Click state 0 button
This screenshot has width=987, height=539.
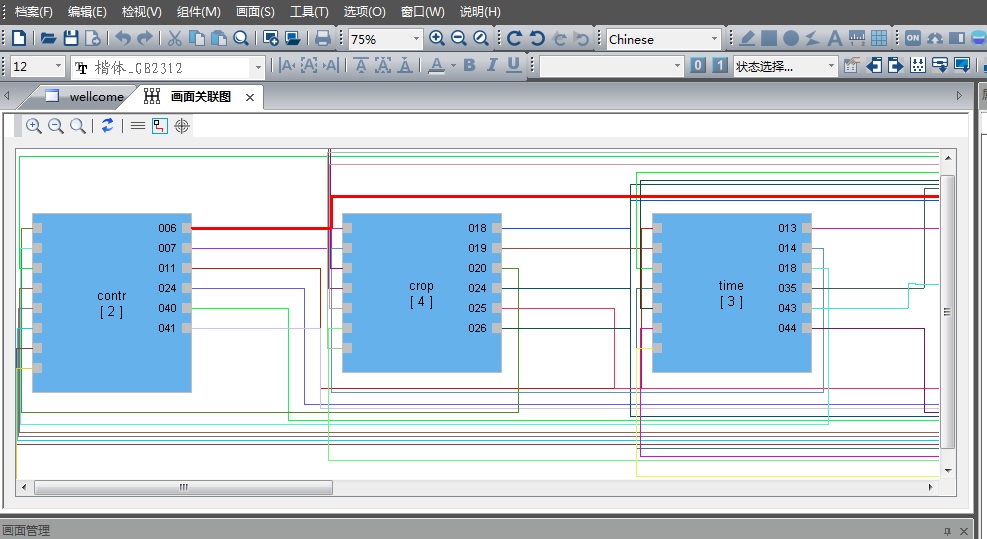tap(698, 66)
